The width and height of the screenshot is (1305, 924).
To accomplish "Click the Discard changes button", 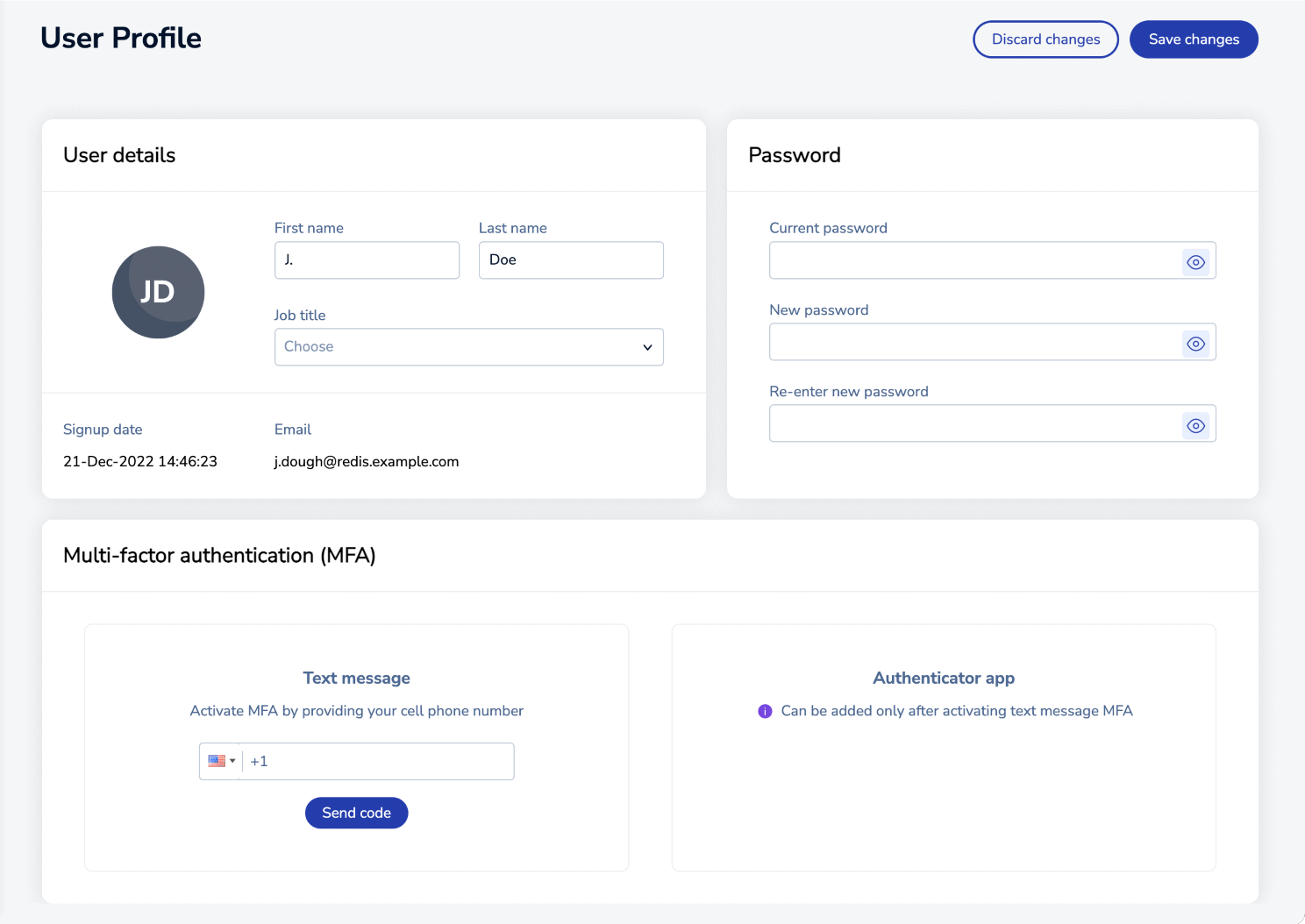I will (1045, 39).
